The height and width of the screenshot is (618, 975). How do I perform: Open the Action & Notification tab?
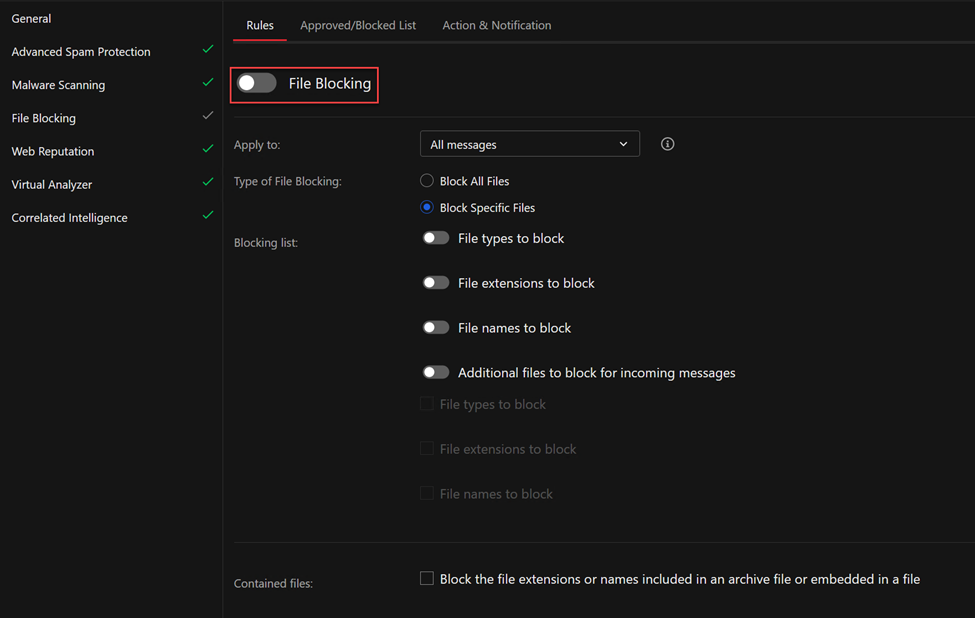496,25
